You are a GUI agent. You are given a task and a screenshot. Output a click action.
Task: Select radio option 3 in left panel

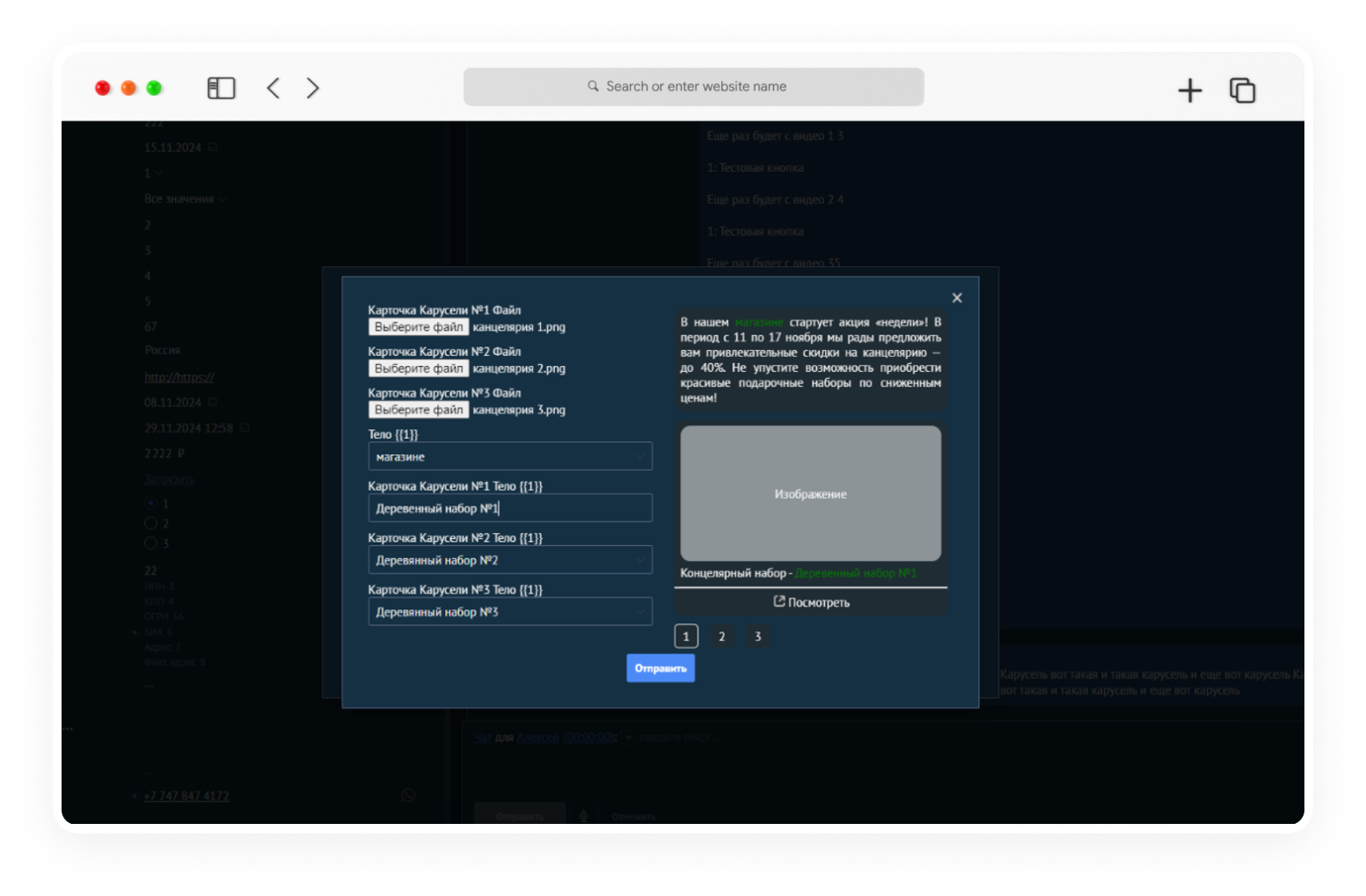pos(150,543)
